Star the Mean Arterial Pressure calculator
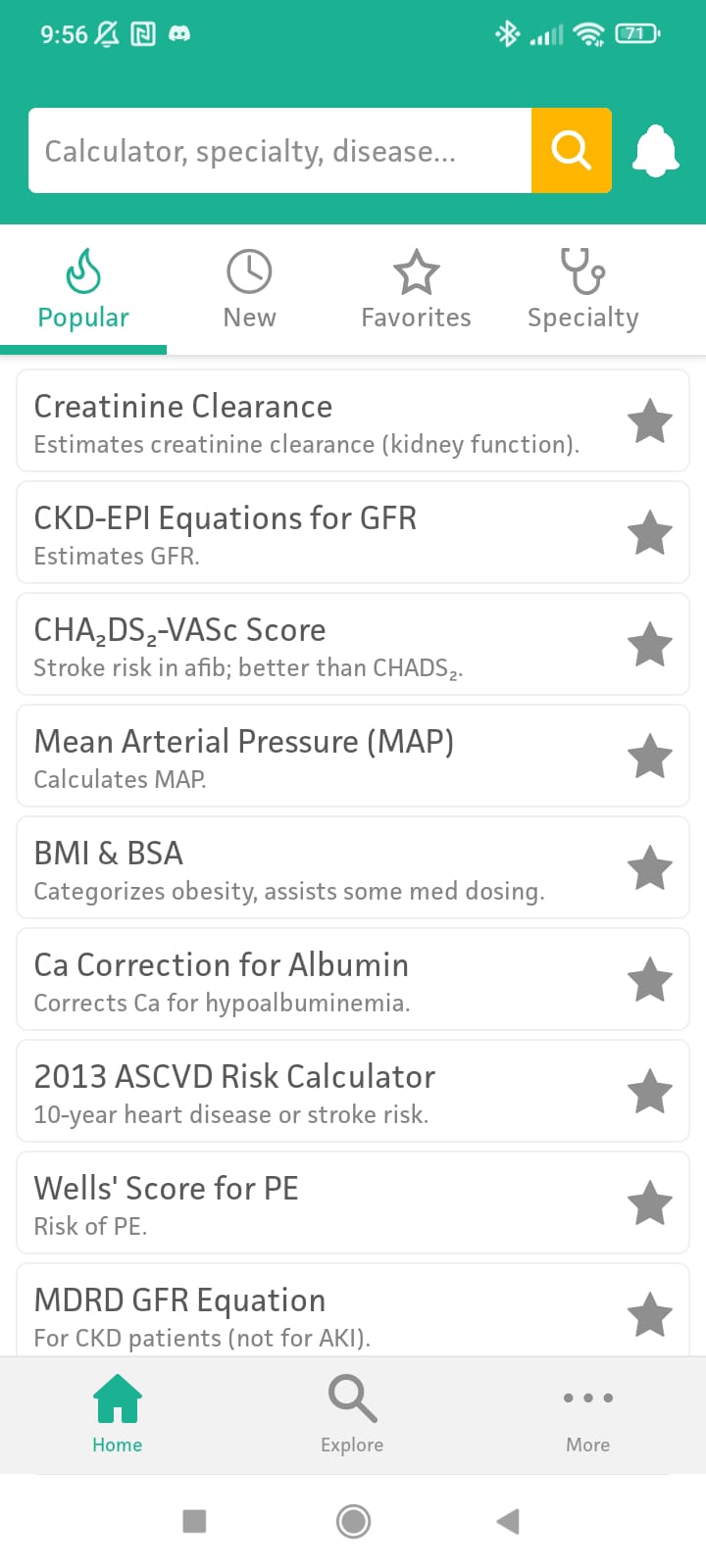 [x=649, y=757]
